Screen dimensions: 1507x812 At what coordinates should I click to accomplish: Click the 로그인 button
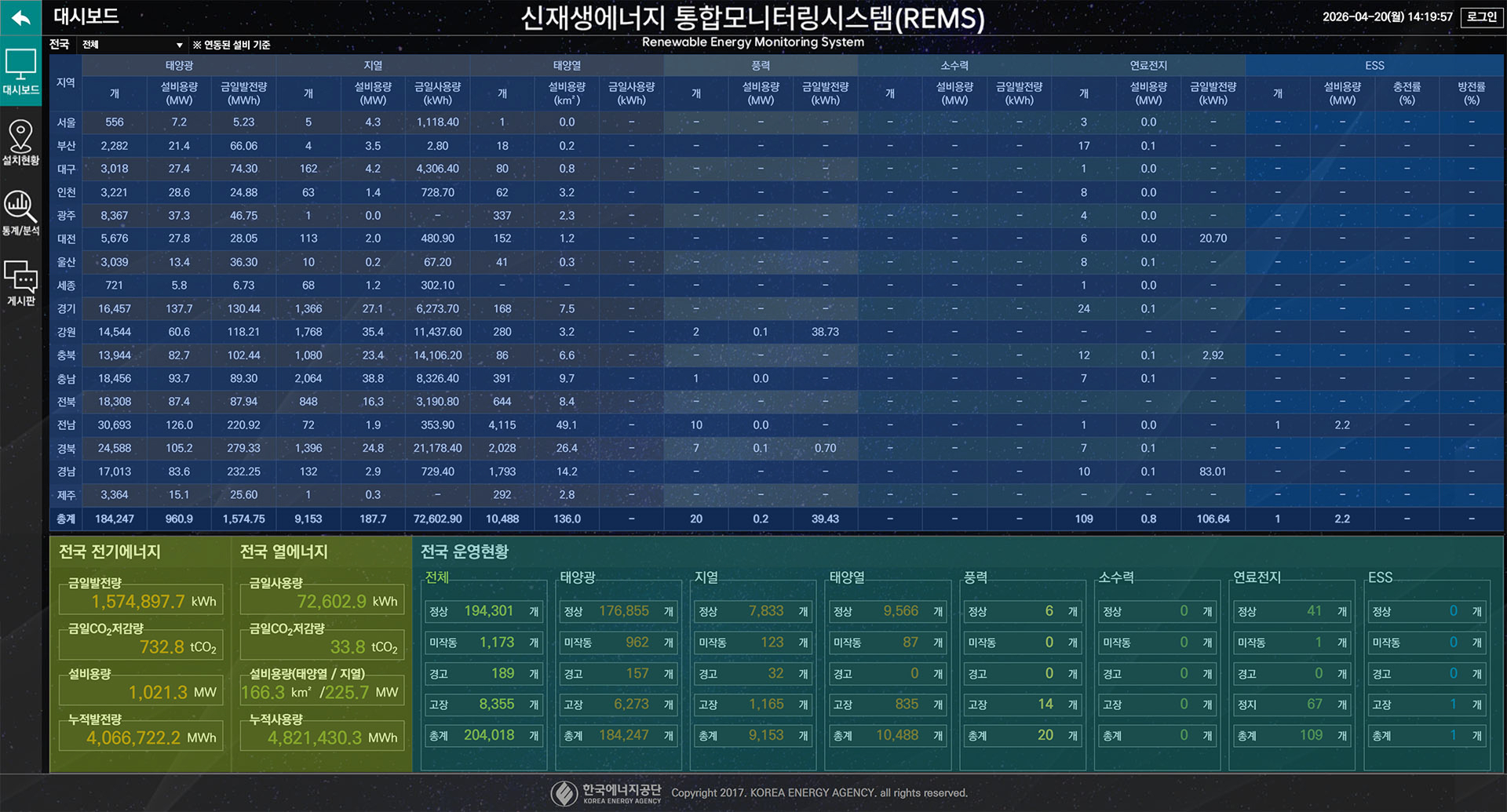pos(1481,16)
